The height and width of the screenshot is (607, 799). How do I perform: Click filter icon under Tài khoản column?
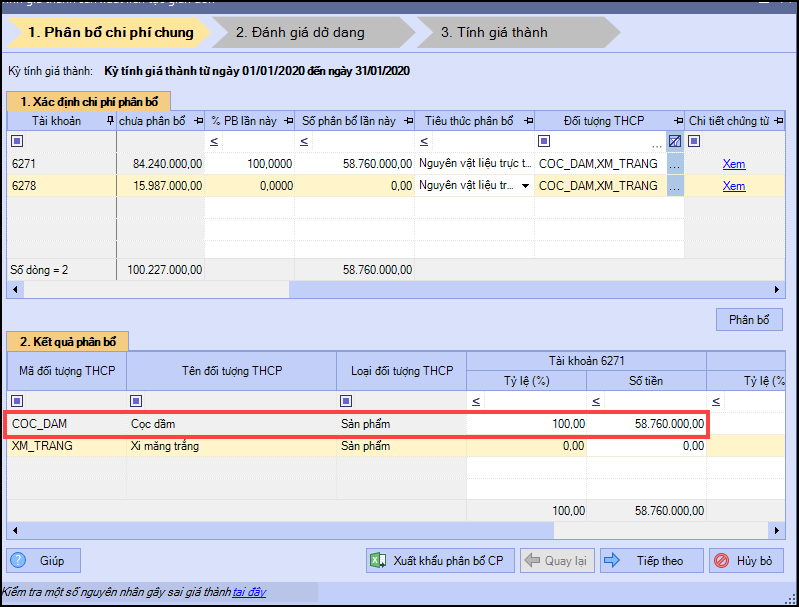click(17, 141)
